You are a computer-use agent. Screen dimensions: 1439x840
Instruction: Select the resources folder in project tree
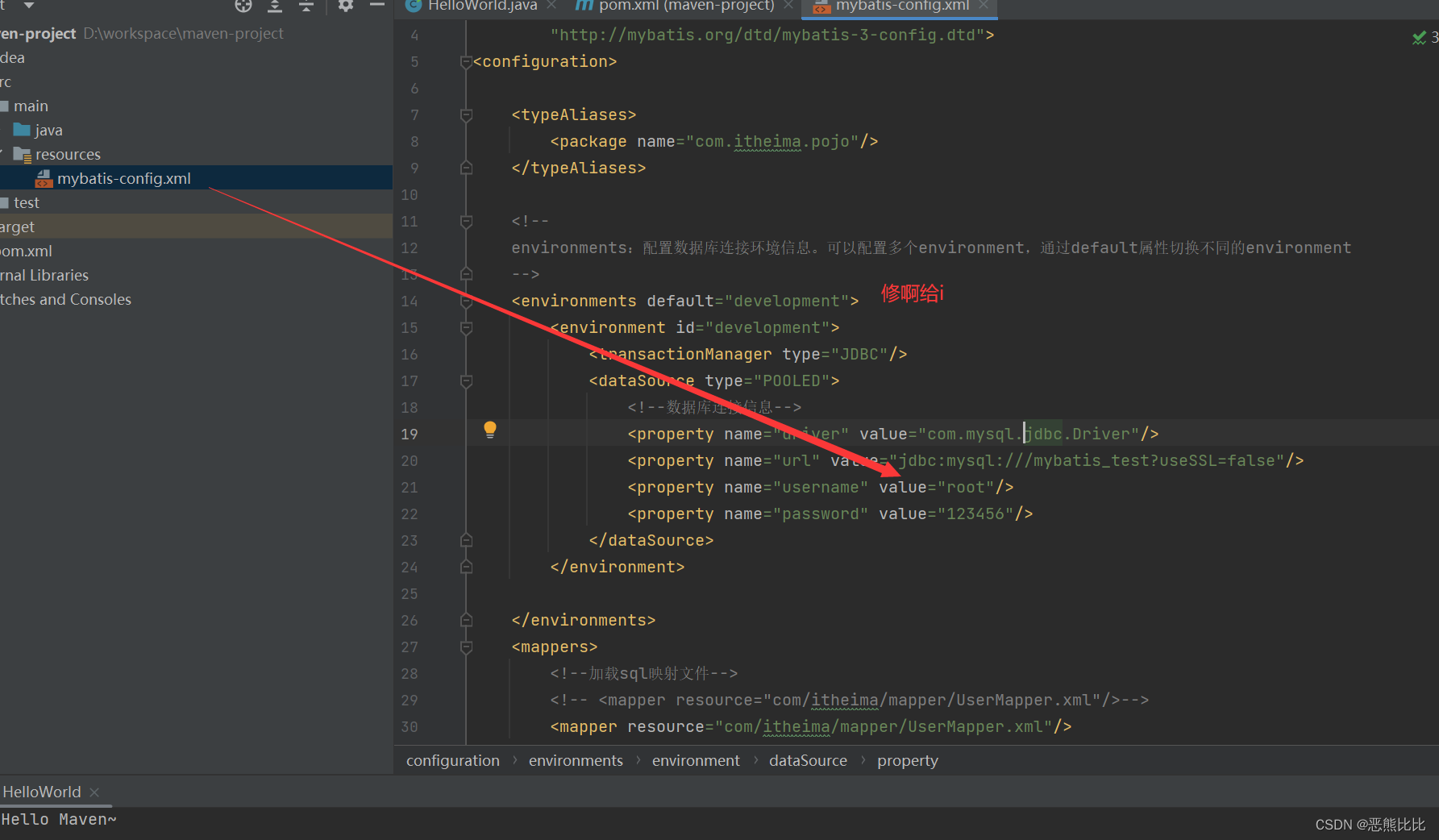pos(68,154)
